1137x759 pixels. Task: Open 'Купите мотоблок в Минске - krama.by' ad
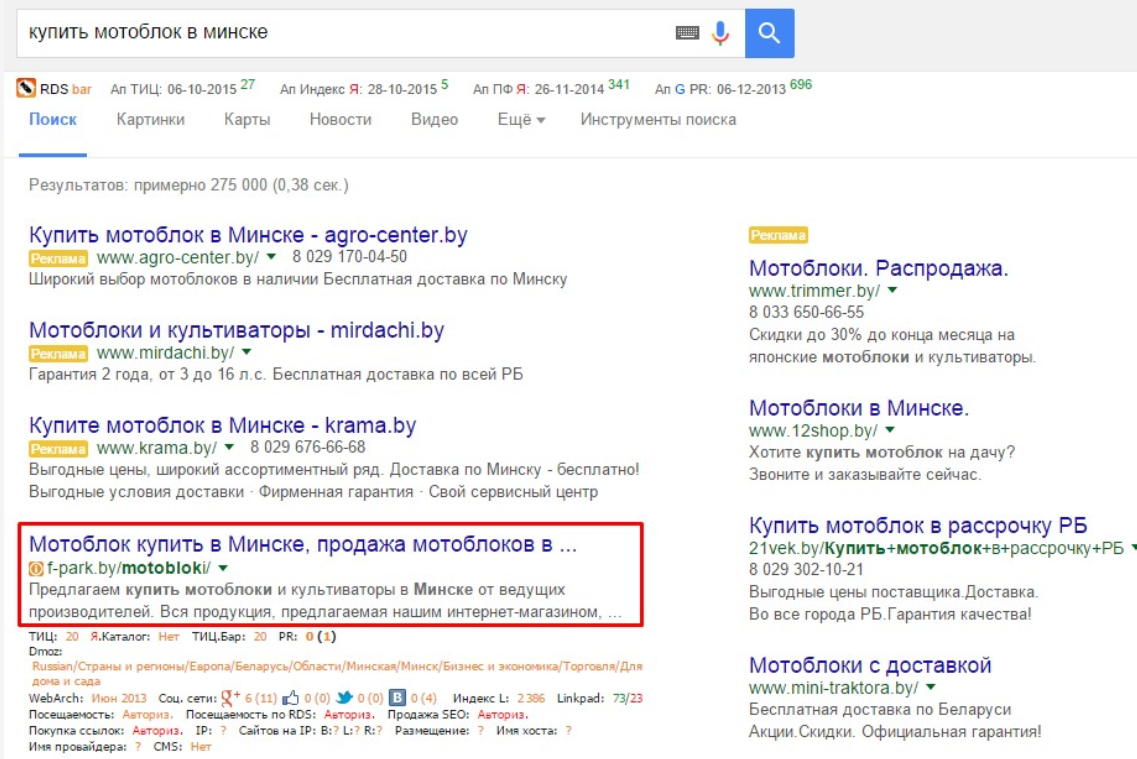pos(223,425)
